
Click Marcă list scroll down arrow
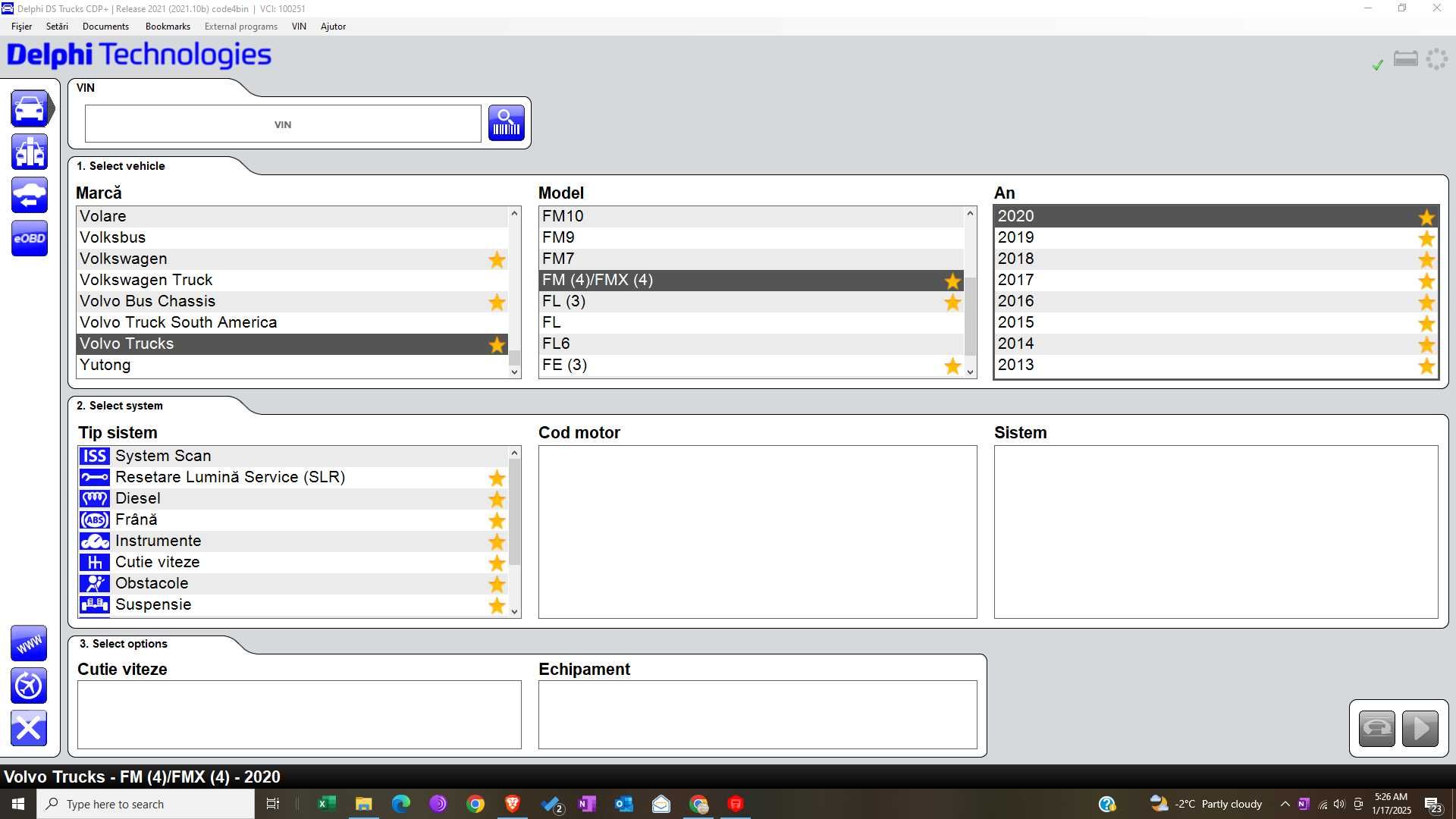514,372
